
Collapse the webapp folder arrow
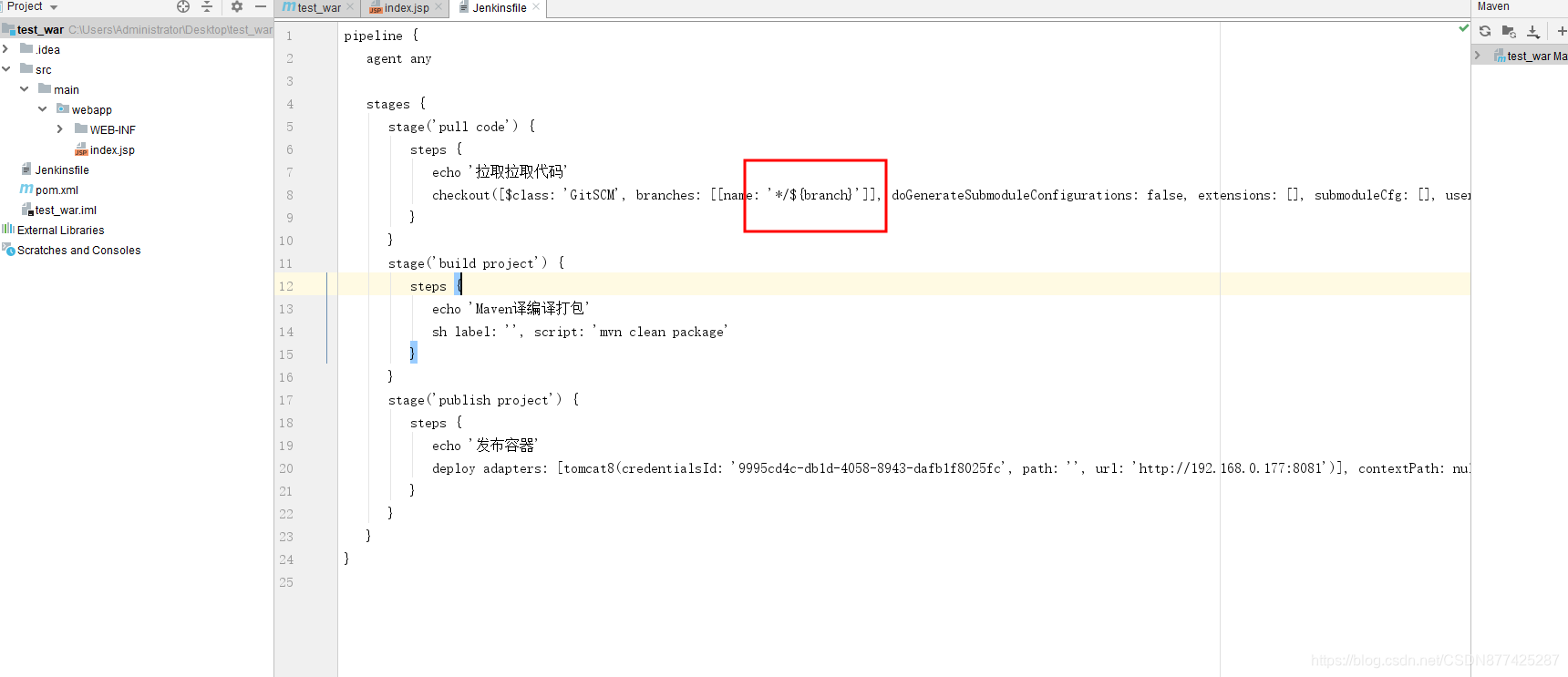pos(43,109)
